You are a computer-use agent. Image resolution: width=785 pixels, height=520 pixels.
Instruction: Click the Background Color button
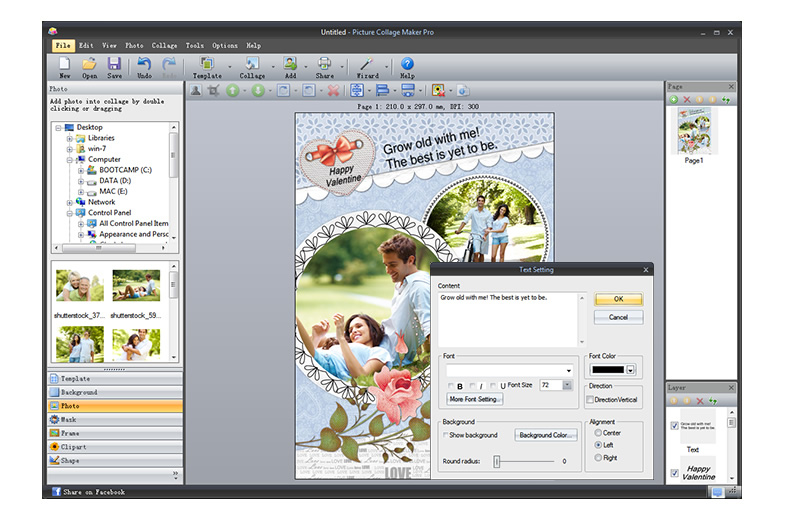click(545, 435)
